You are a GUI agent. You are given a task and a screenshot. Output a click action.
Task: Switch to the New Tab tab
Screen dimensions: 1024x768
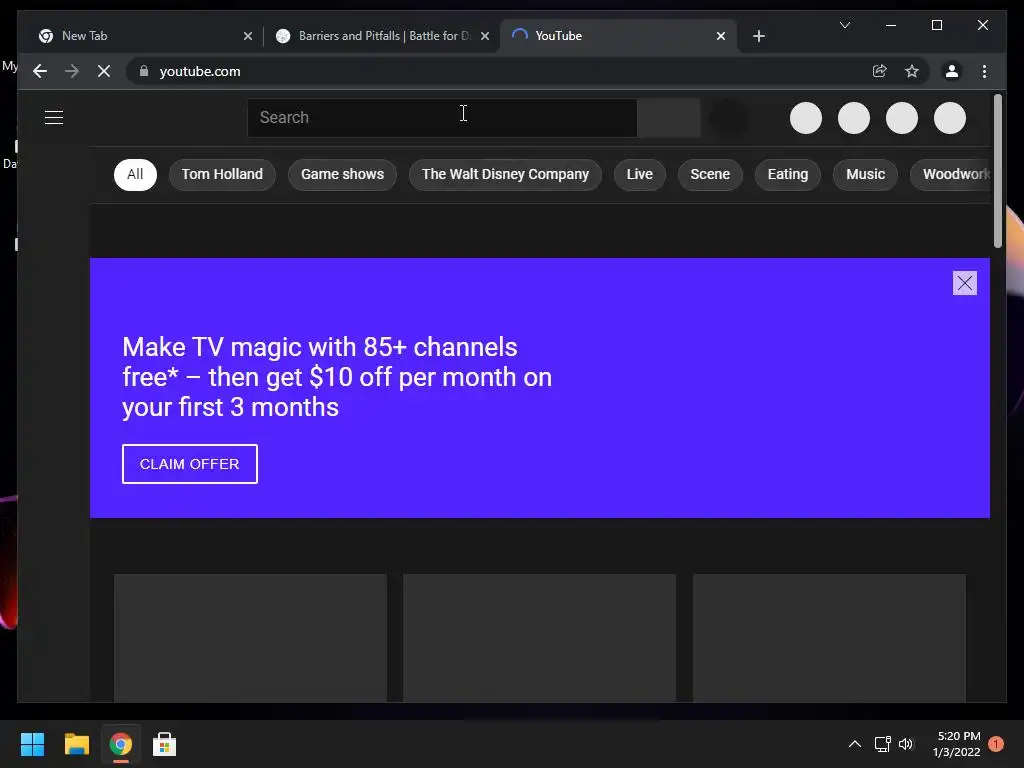tap(145, 36)
